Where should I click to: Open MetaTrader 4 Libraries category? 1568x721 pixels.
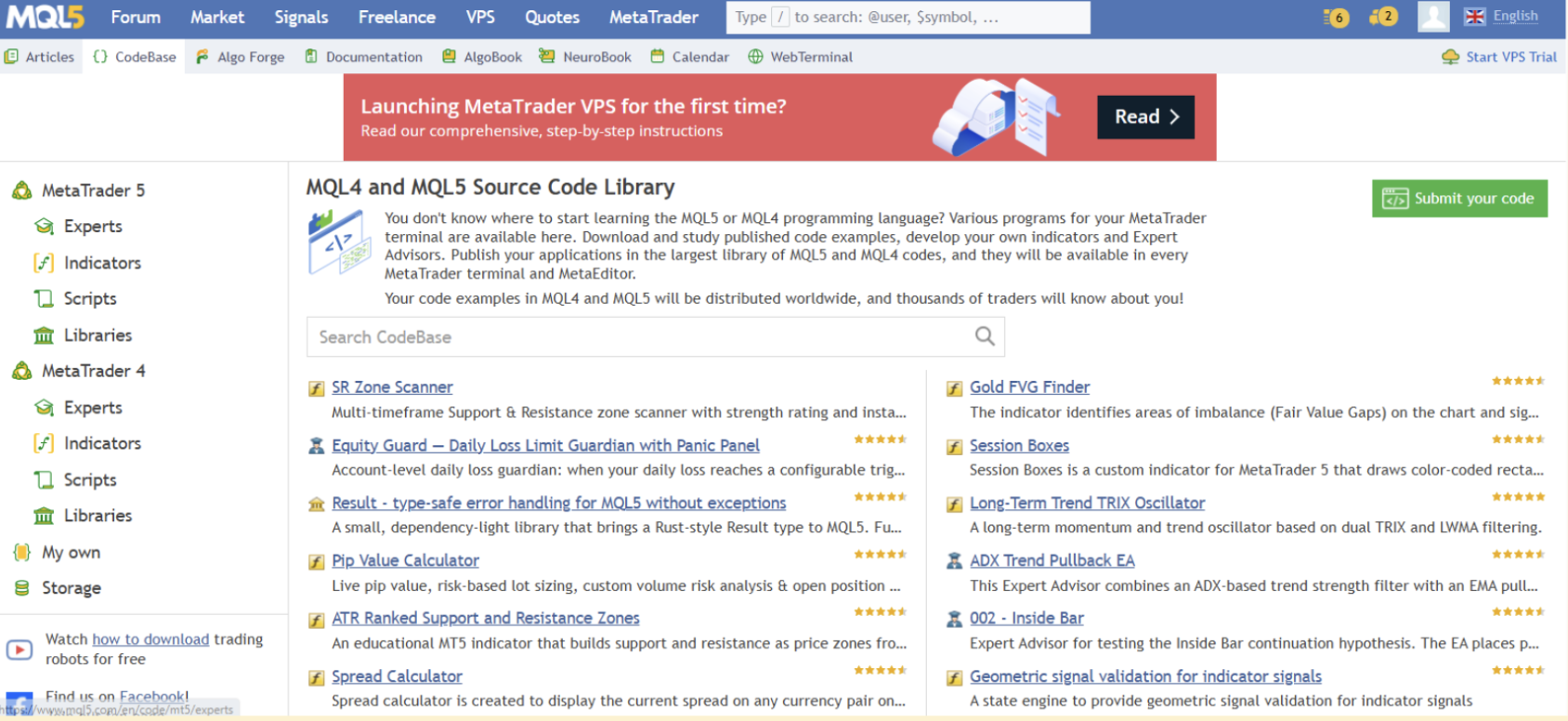(98, 516)
